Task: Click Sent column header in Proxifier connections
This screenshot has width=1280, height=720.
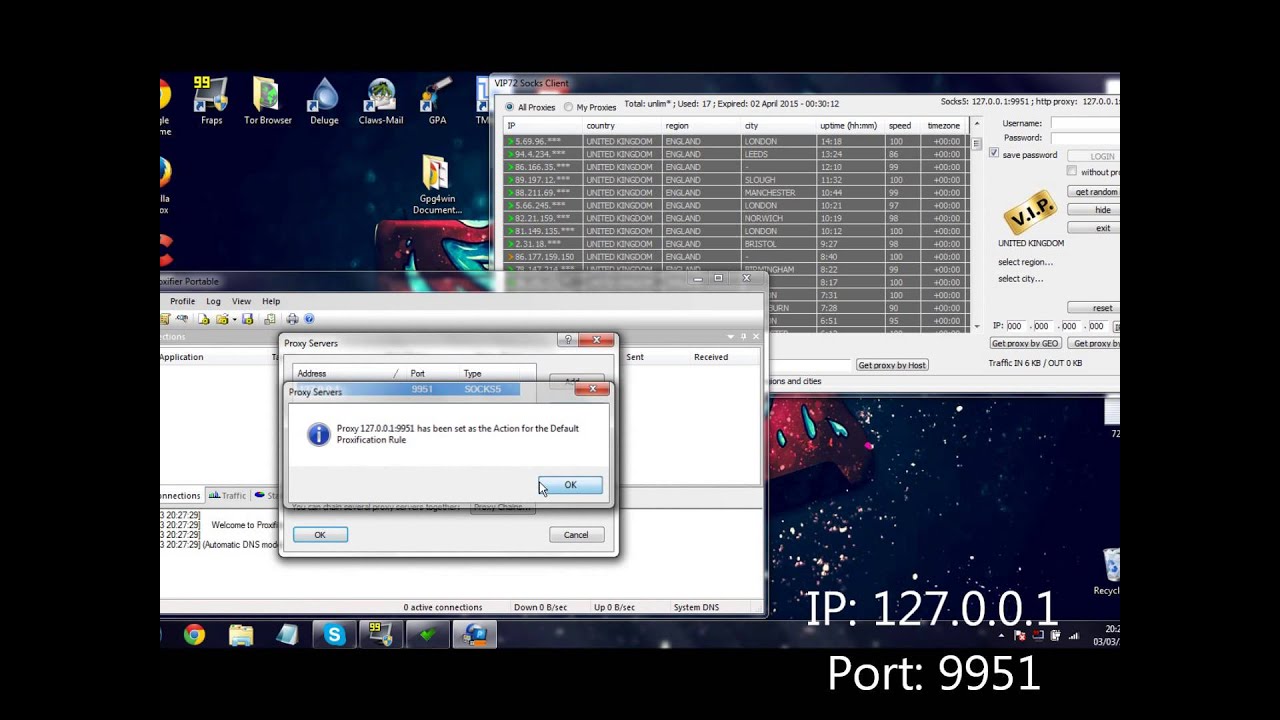Action: coord(635,357)
